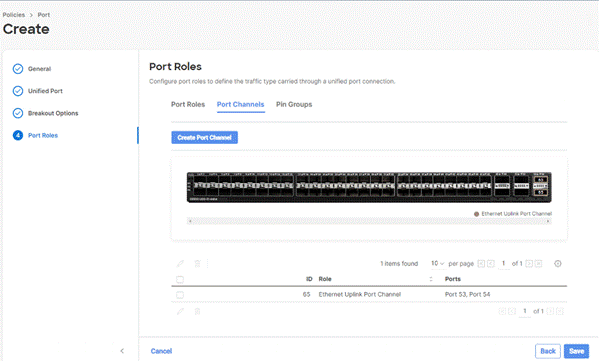This screenshot has width=599, height=361.
Task: Click the Ethernet Uplink Port Channel role cell
Action: [x=360, y=295]
